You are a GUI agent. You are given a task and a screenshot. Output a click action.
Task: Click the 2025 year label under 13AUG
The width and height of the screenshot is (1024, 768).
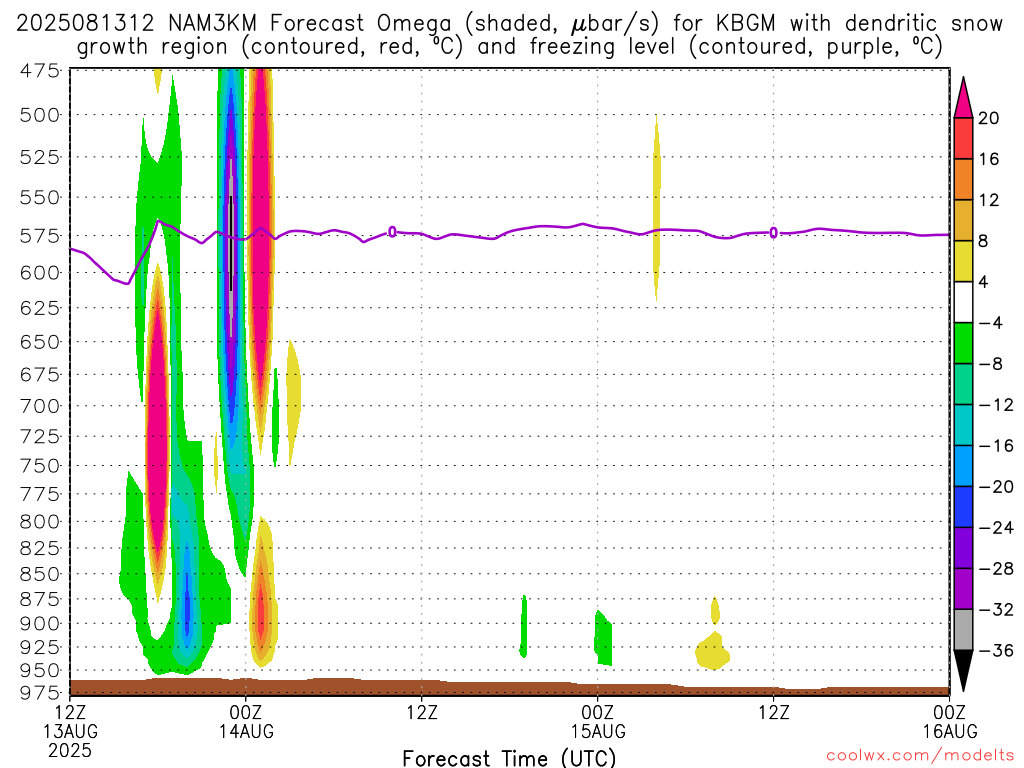70,750
